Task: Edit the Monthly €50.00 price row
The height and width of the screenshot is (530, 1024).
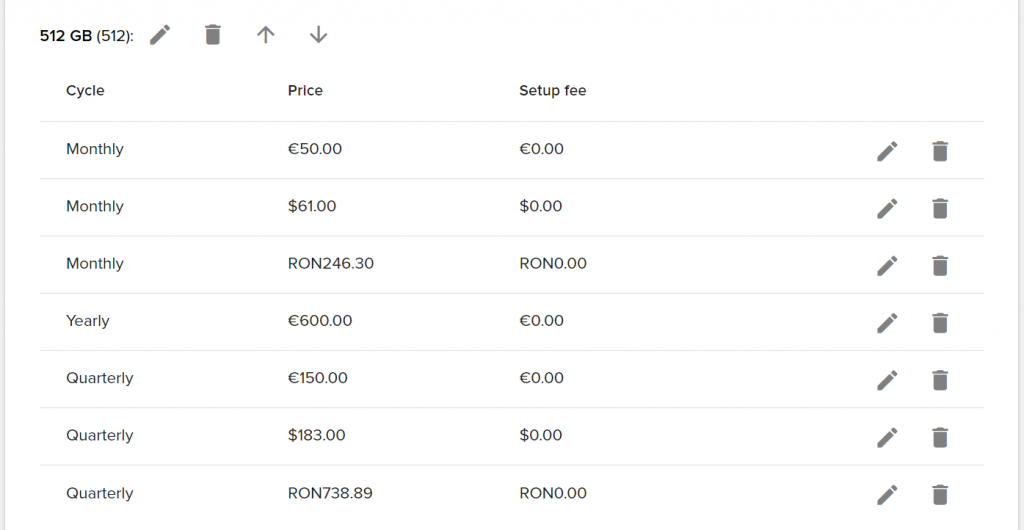Action: point(887,151)
